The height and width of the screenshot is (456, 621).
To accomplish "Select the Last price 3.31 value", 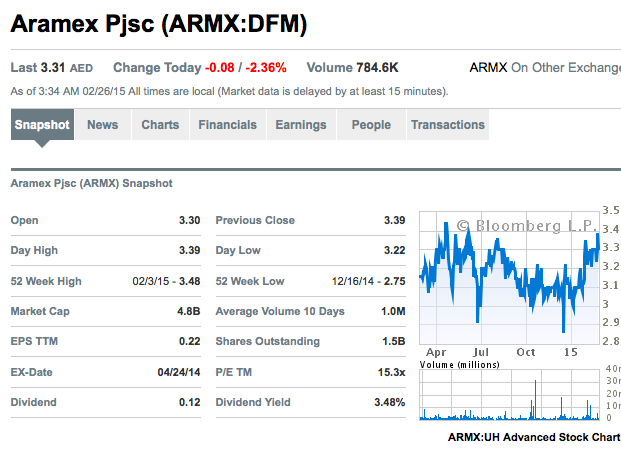I will coord(53,68).
